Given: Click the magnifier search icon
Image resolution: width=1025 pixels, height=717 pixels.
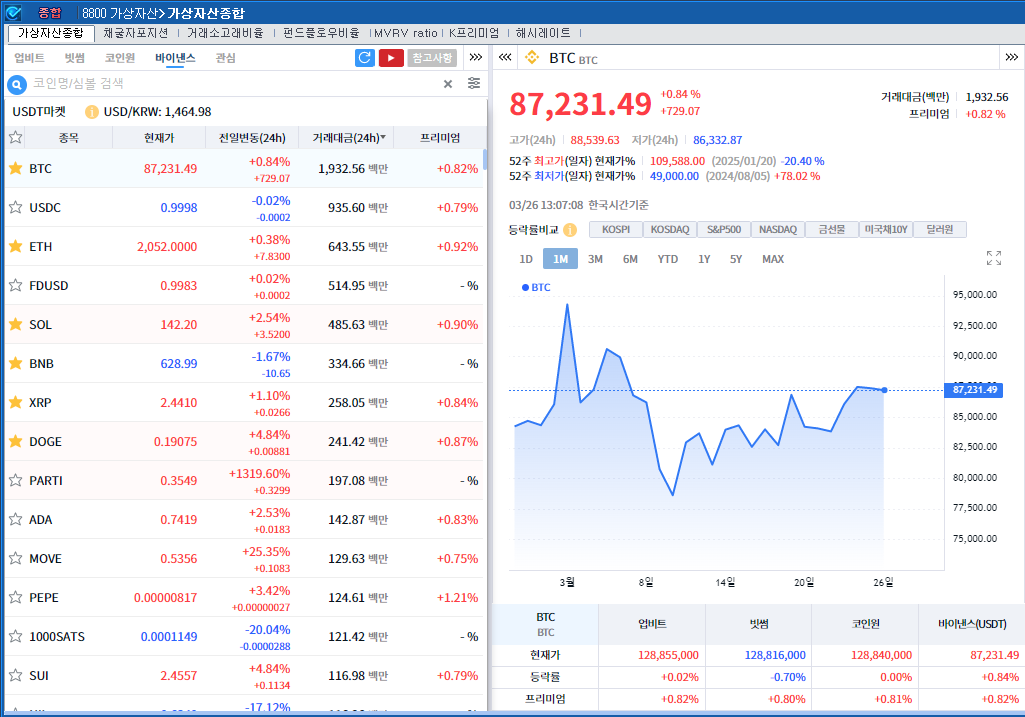Looking at the screenshot, I should [16, 84].
